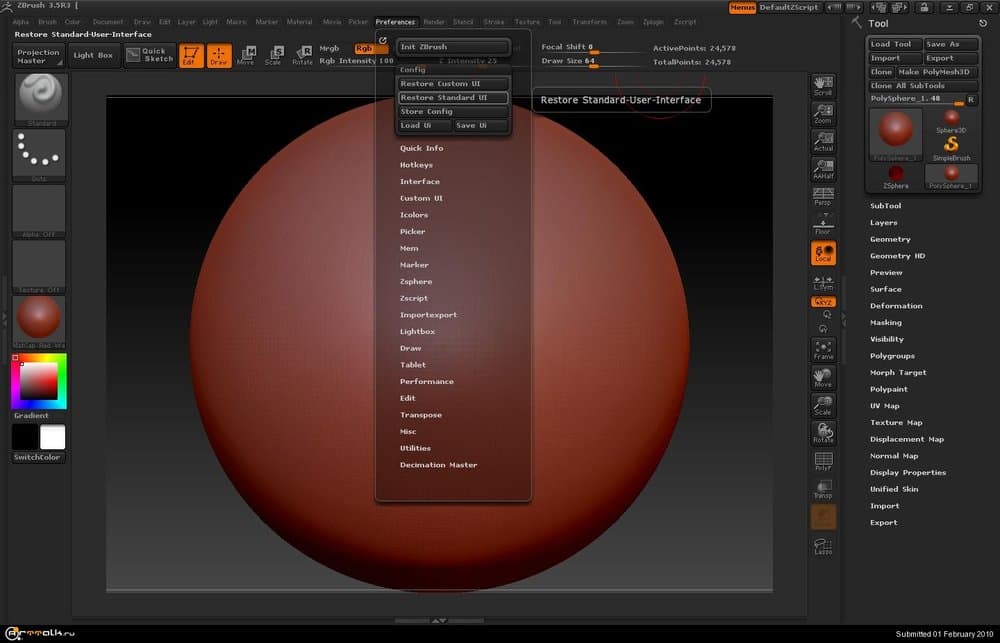This screenshot has height=643, width=1000.
Task: Expand SubTool in Tool palette
Action: (885, 206)
